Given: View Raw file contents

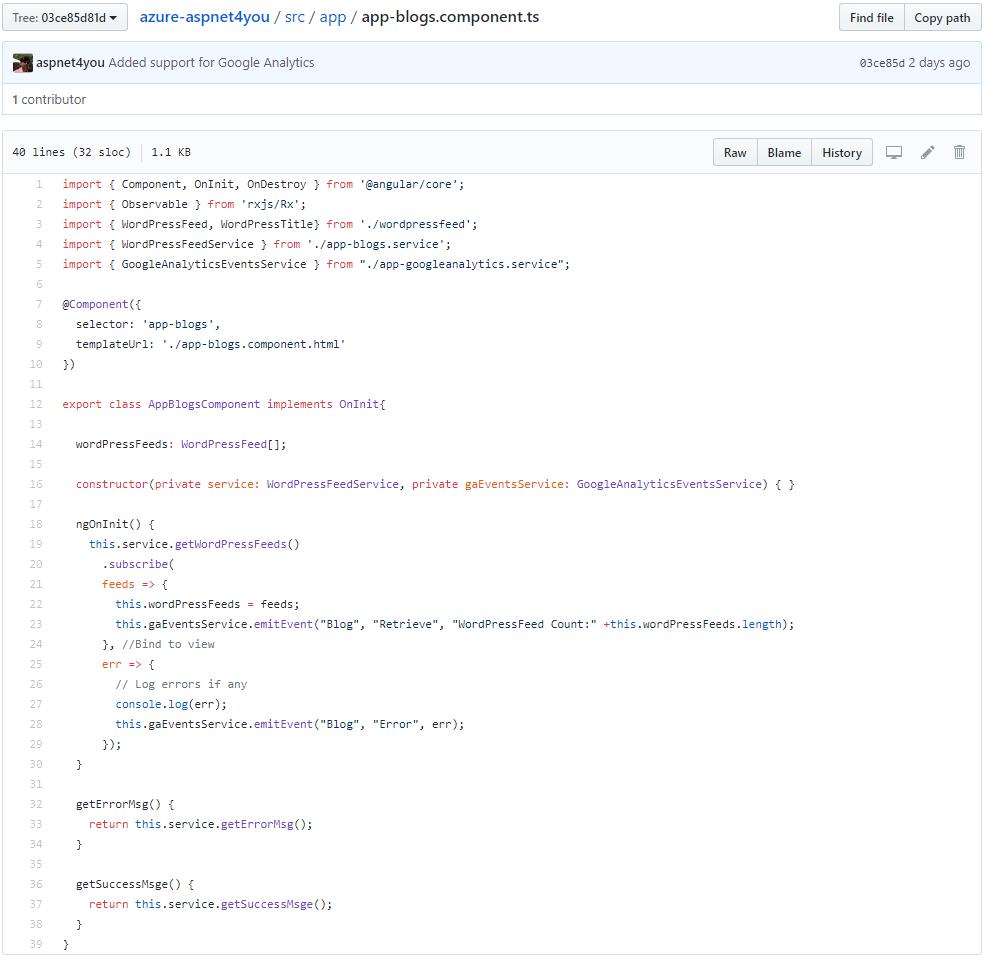Looking at the screenshot, I should [x=735, y=153].
